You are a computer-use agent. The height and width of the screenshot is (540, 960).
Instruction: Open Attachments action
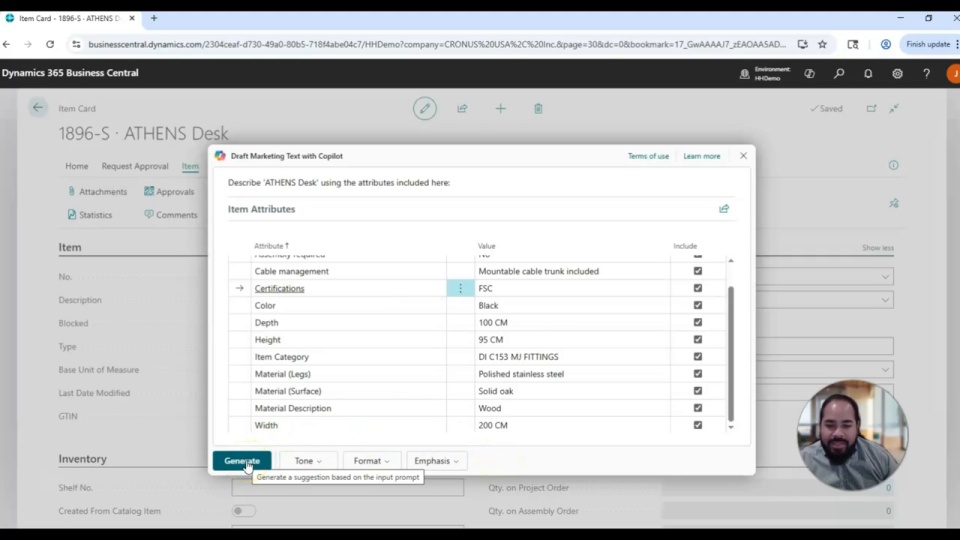point(97,192)
